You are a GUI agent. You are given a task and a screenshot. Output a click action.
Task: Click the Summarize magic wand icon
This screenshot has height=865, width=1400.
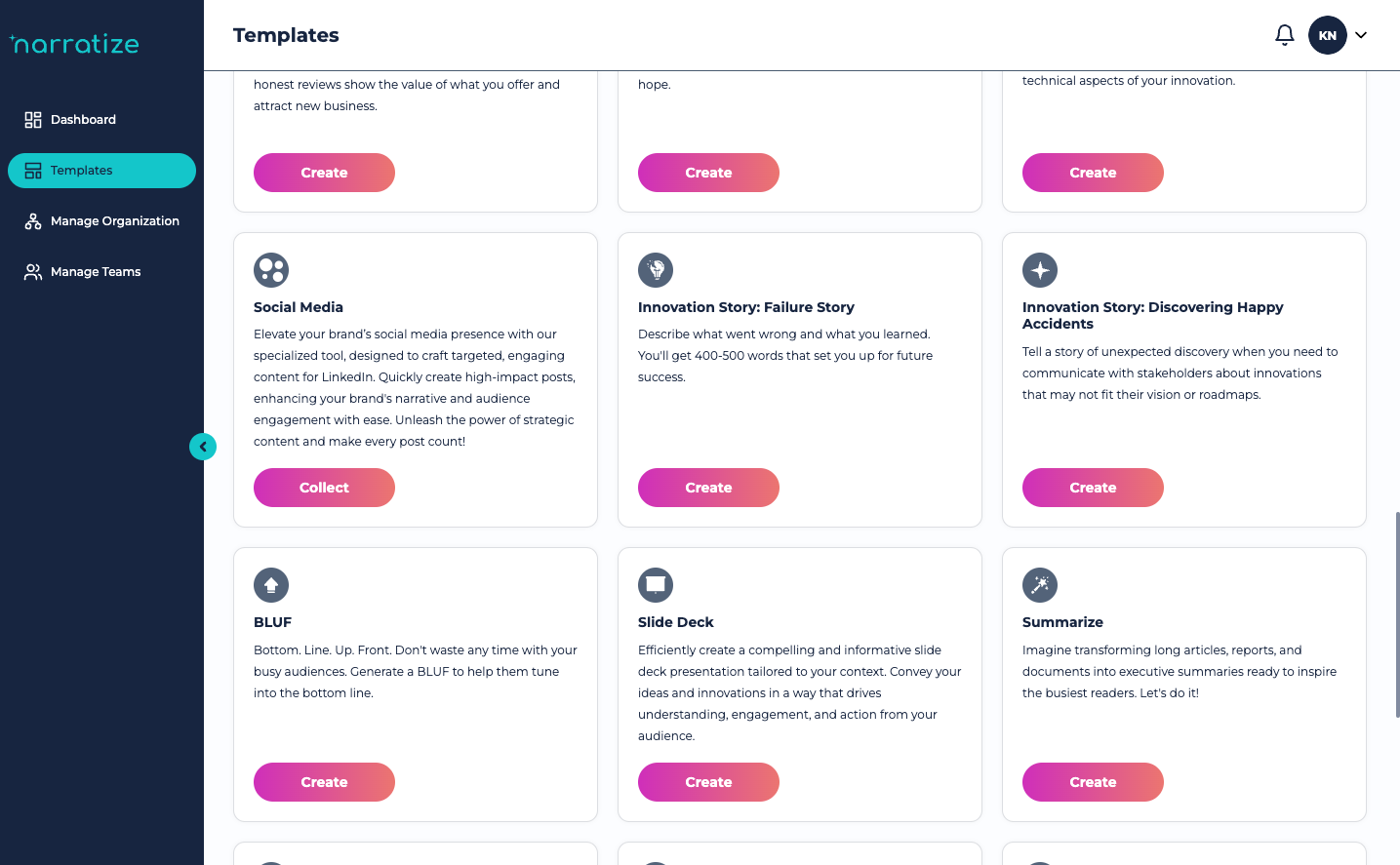pos(1040,585)
